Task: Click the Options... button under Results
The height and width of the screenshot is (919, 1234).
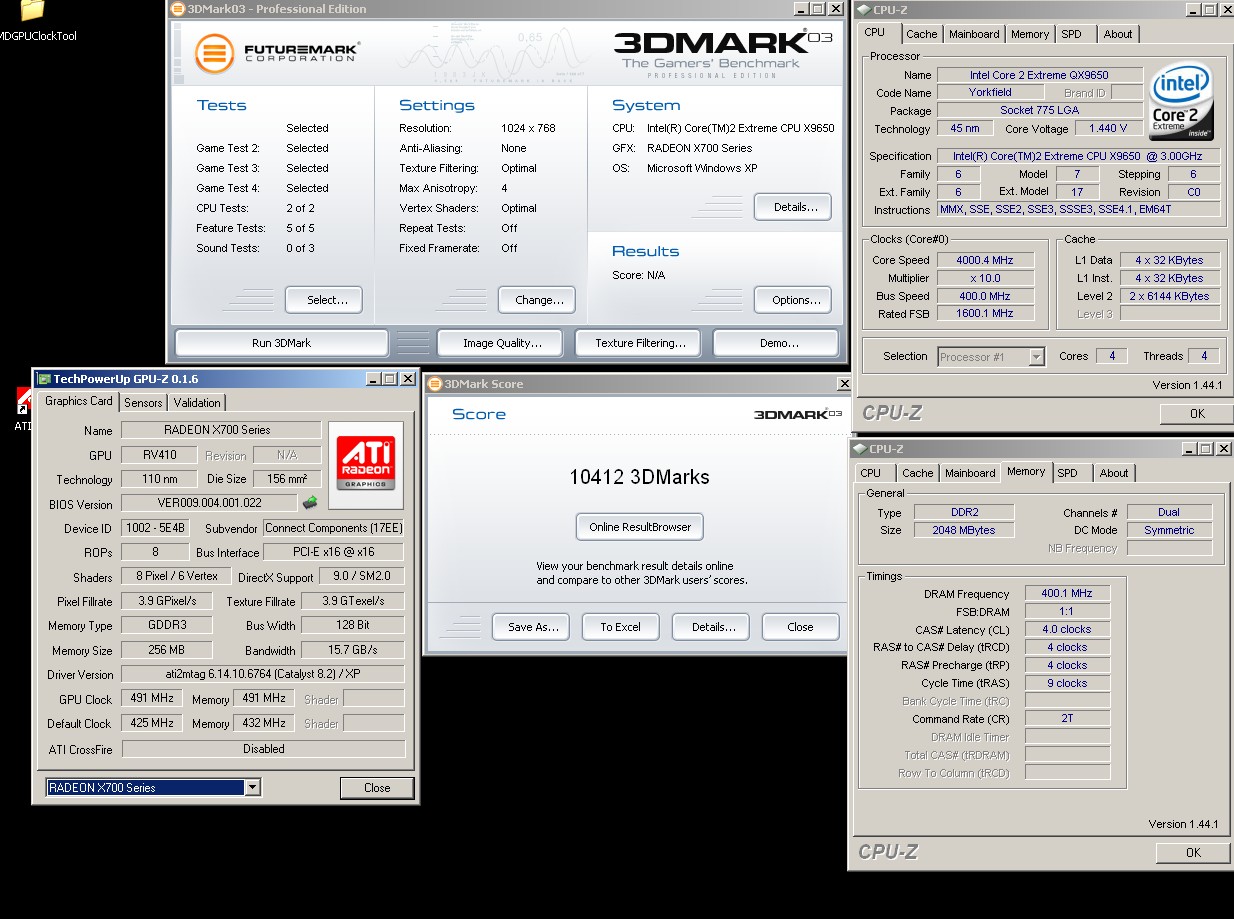Action: 793,300
